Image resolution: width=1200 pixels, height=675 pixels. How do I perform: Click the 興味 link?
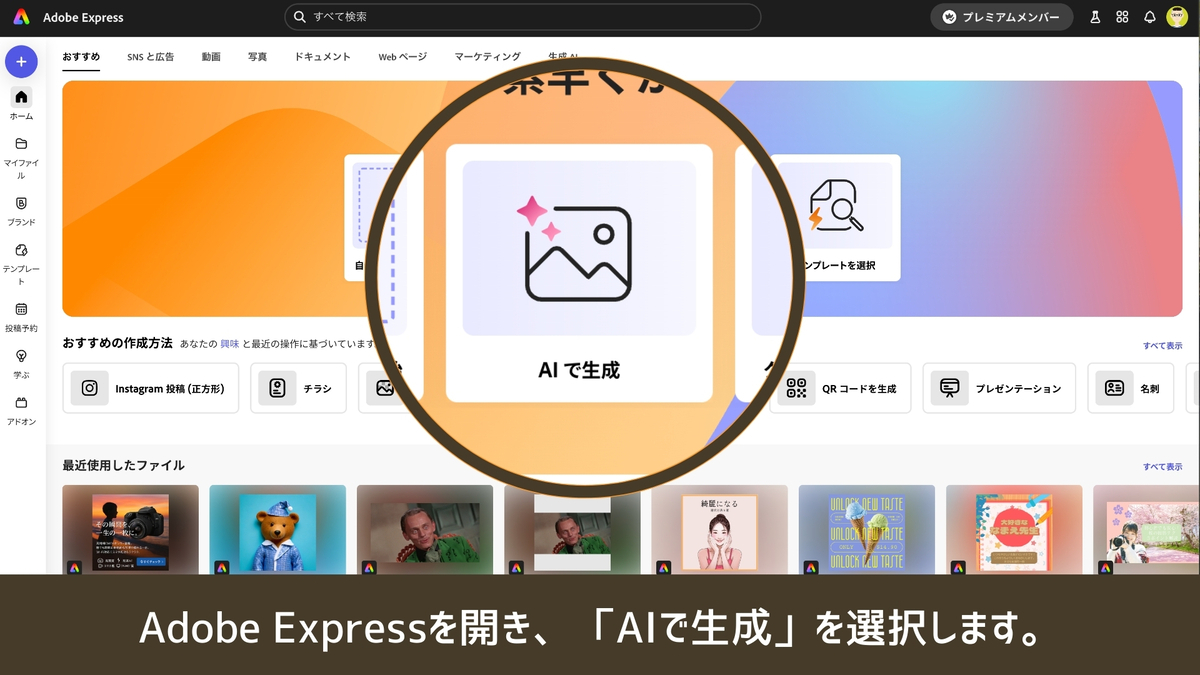230,344
